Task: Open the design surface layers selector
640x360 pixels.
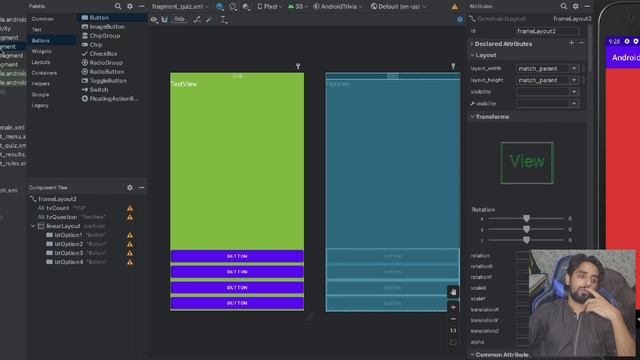Action: [220, 6]
